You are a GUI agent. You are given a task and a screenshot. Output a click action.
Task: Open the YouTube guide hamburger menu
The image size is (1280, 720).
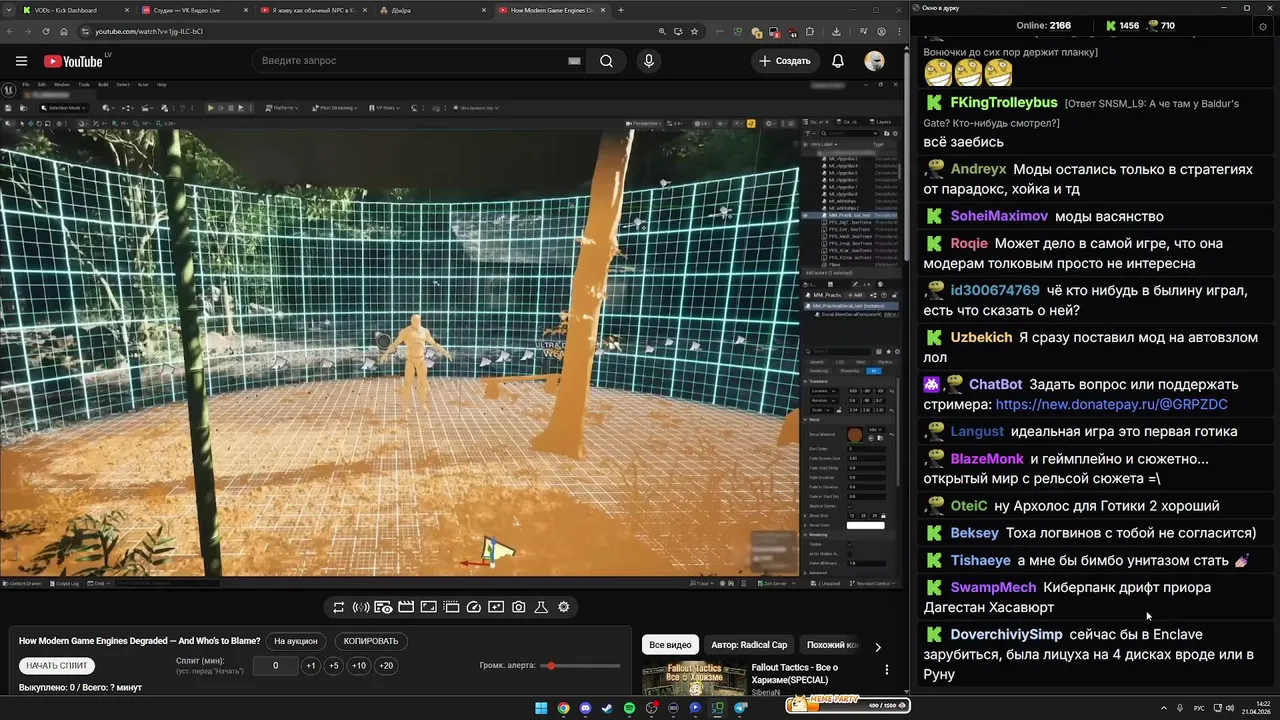click(x=21, y=61)
